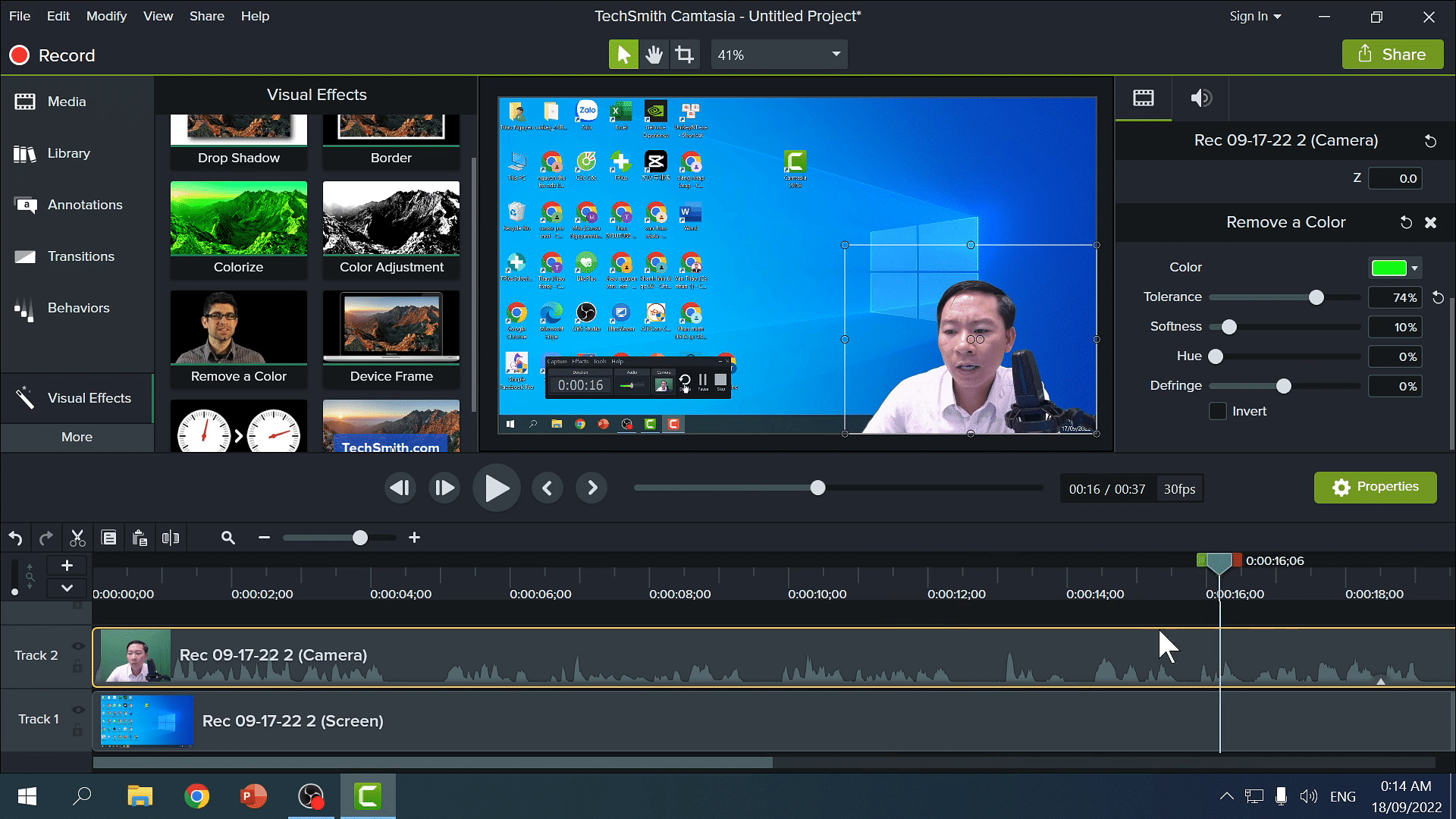1456x819 pixels.
Task: Select the arrow Edit mode tool
Action: click(x=623, y=55)
